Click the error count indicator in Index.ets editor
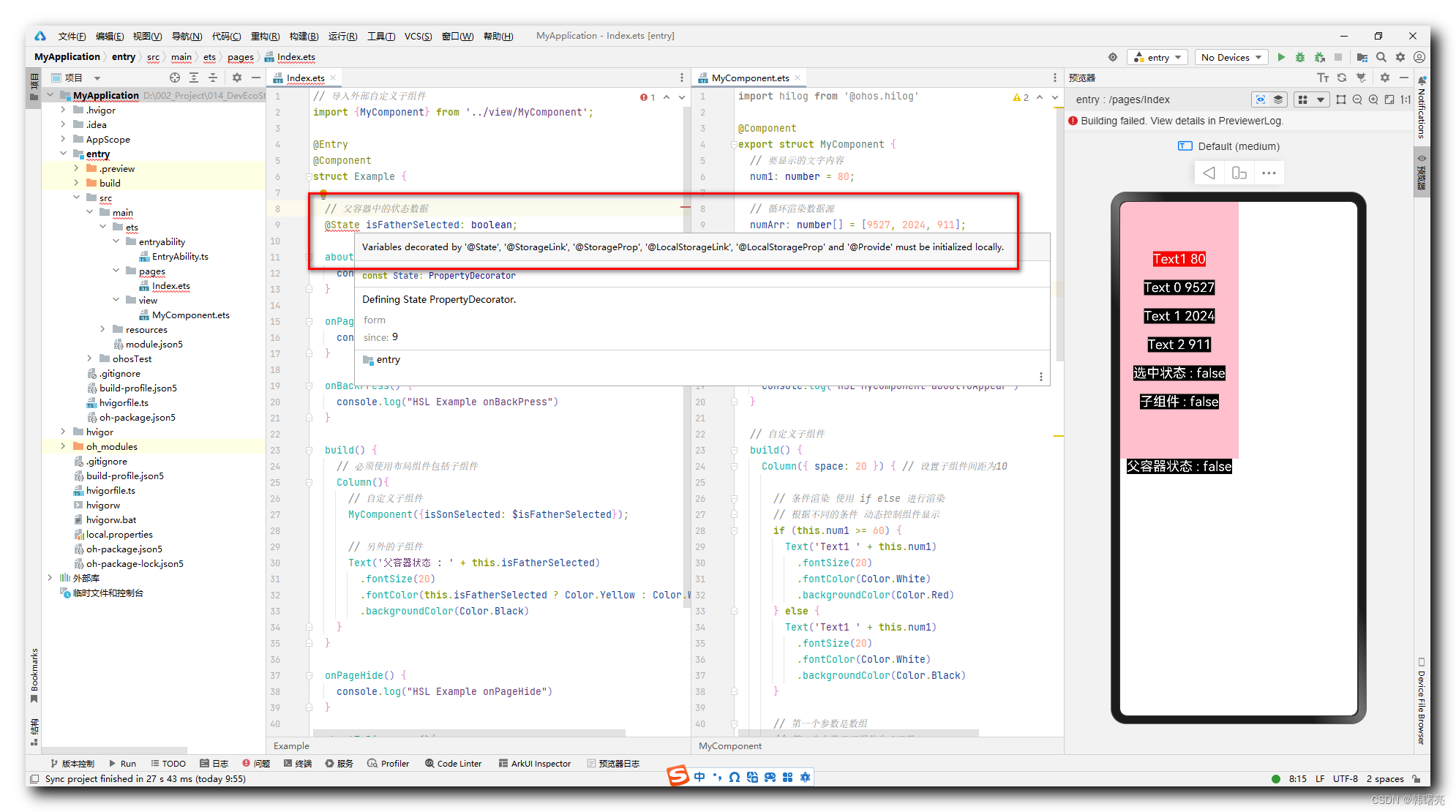The image size is (1456, 812). [648, 97]
